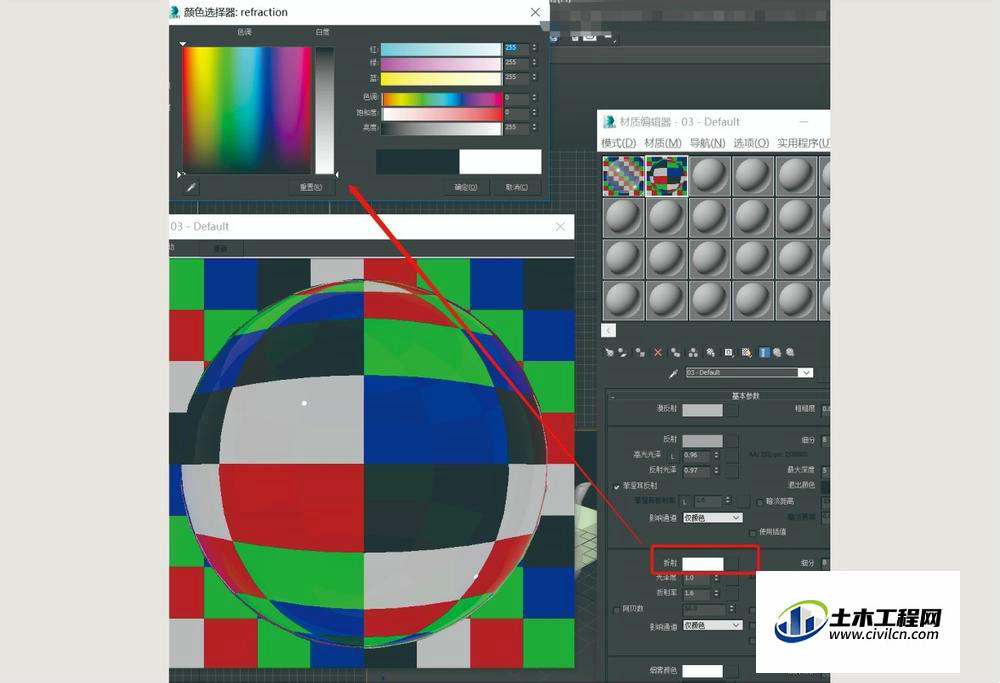Click the L lock button beside 高光光泽
The width and height of the screenshot is (1000, 683).
click(672, 456)
